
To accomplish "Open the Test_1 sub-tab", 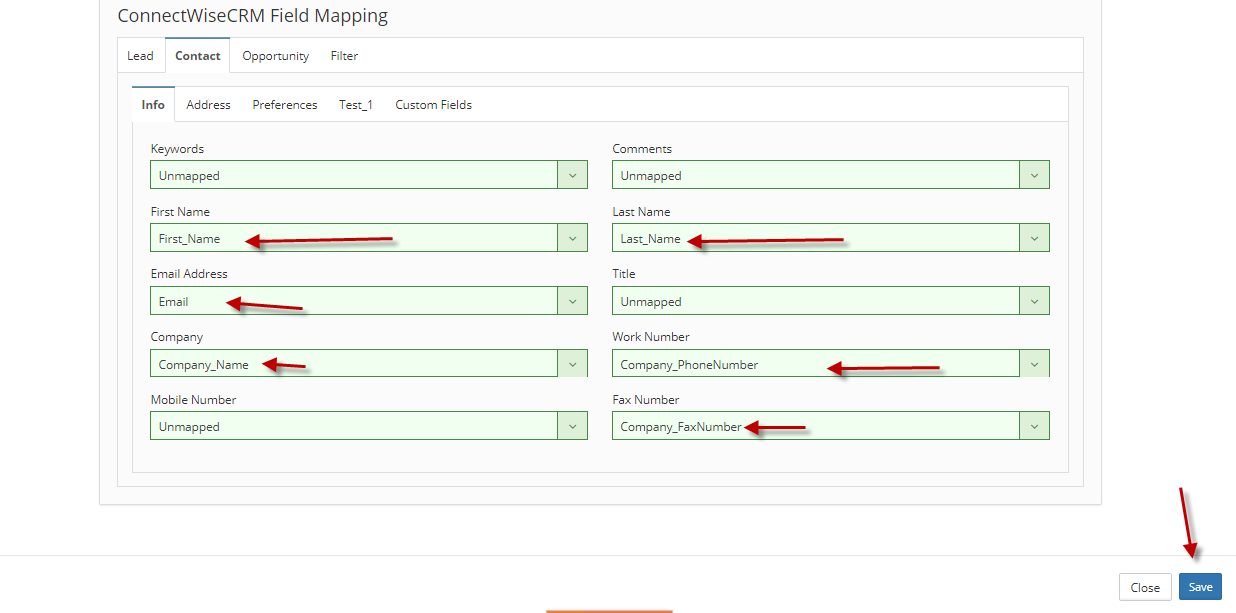I will click(x=356, y=104).
